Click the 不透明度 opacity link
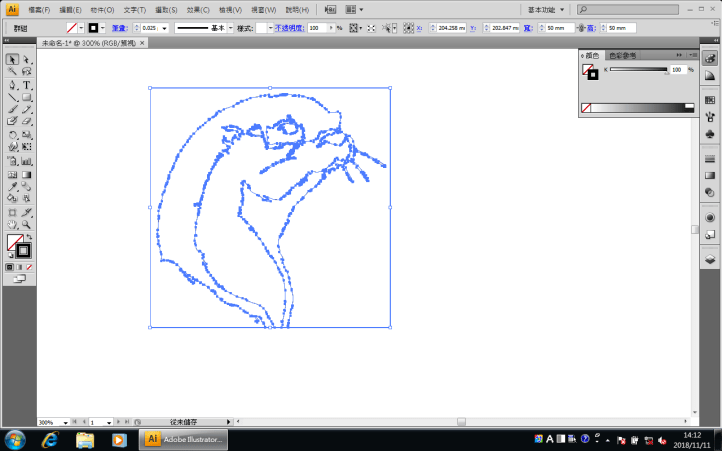 pos(289,28)
